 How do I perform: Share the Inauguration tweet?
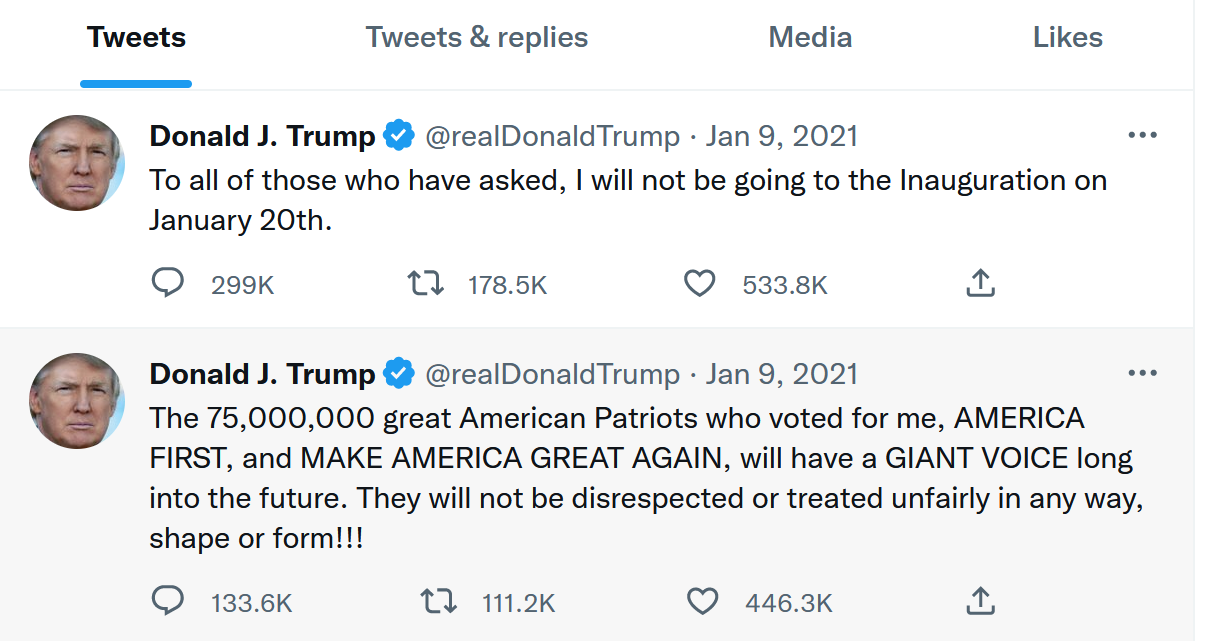click(x=980, y=284)
